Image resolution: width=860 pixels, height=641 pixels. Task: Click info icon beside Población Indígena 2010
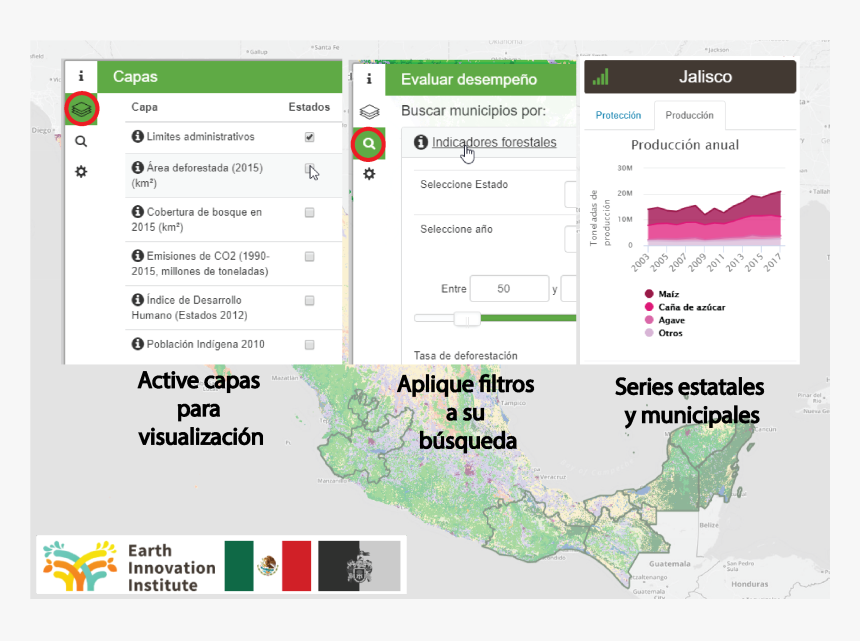click(138, 344)
